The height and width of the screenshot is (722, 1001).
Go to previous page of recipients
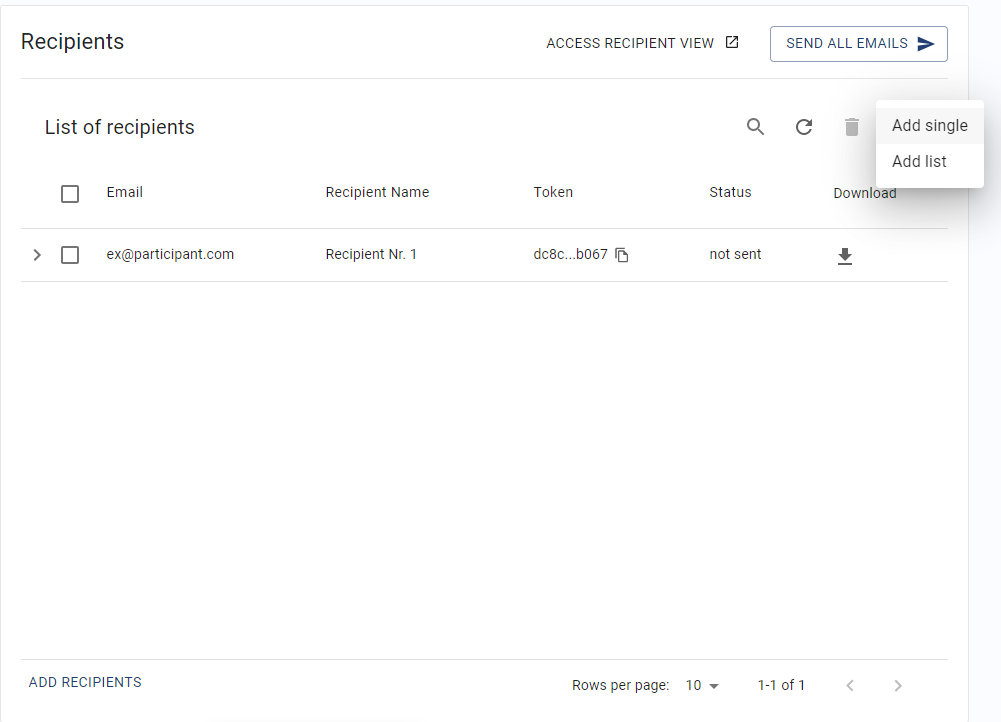(x=850, y=685)
